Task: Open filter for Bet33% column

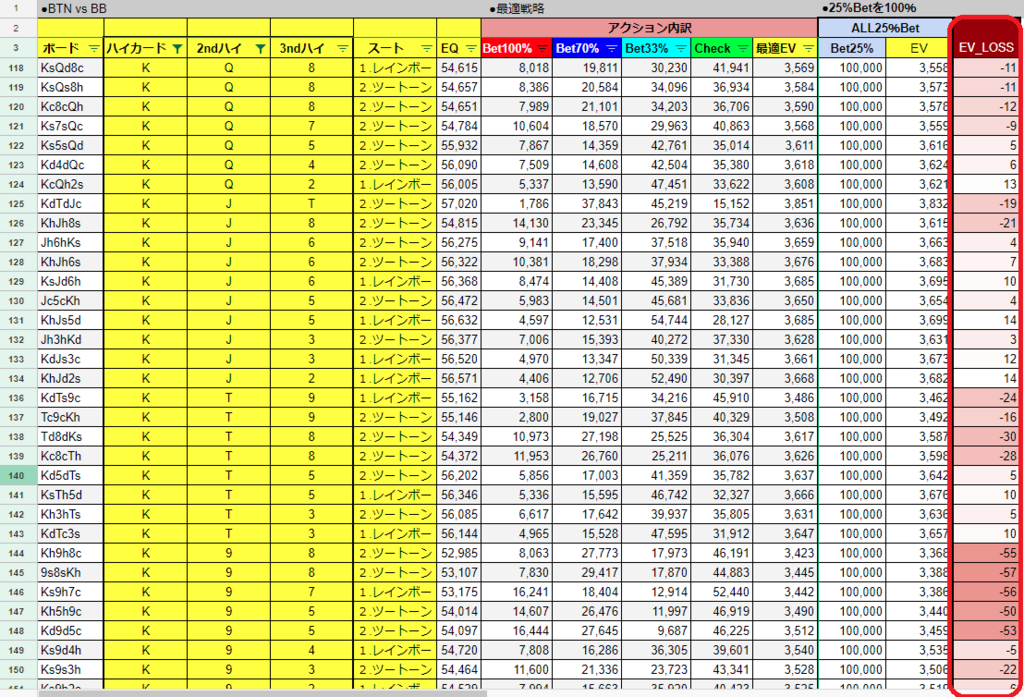Action: (x=680, y=48)
